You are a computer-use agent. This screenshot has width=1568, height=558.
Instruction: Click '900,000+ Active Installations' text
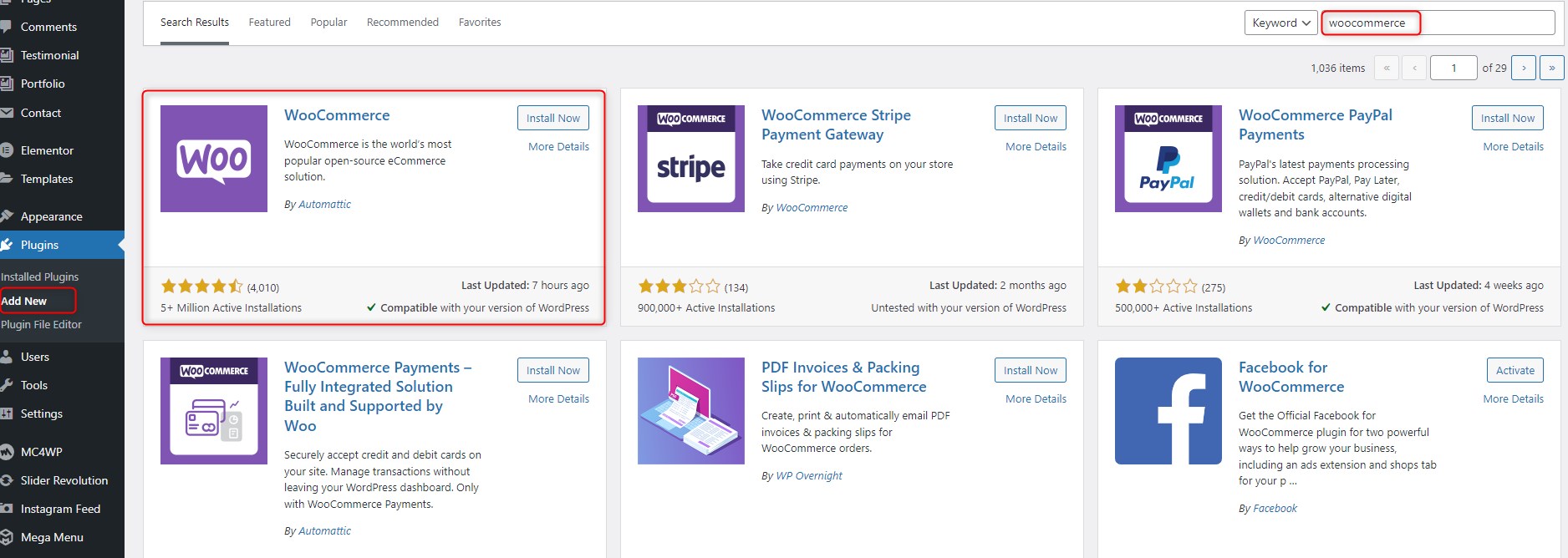706,307
